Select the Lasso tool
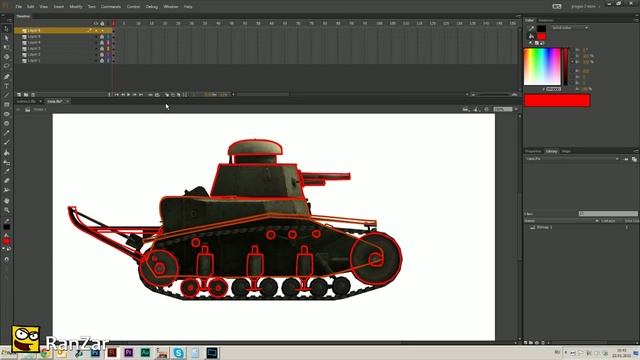This screenshot has height=360, width=640. (x=6, y=66)
